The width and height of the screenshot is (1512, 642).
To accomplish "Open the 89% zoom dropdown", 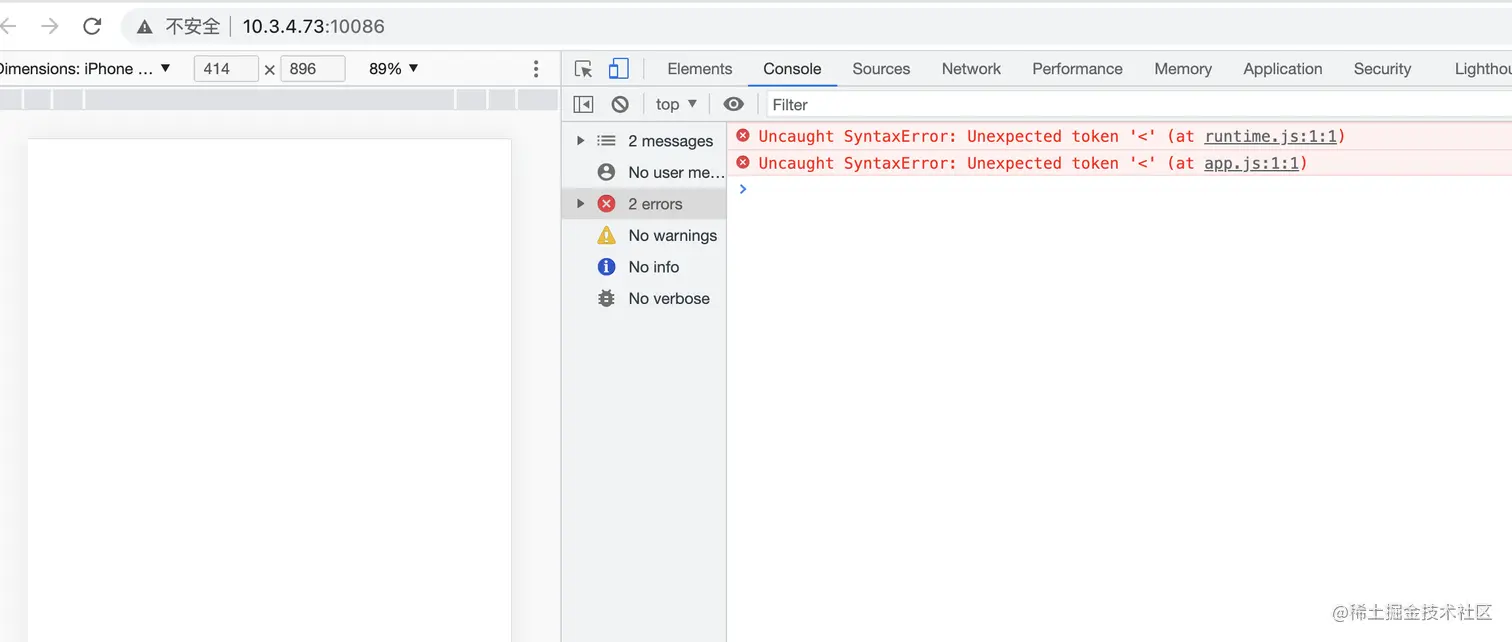I will click(x=394, y=69).
